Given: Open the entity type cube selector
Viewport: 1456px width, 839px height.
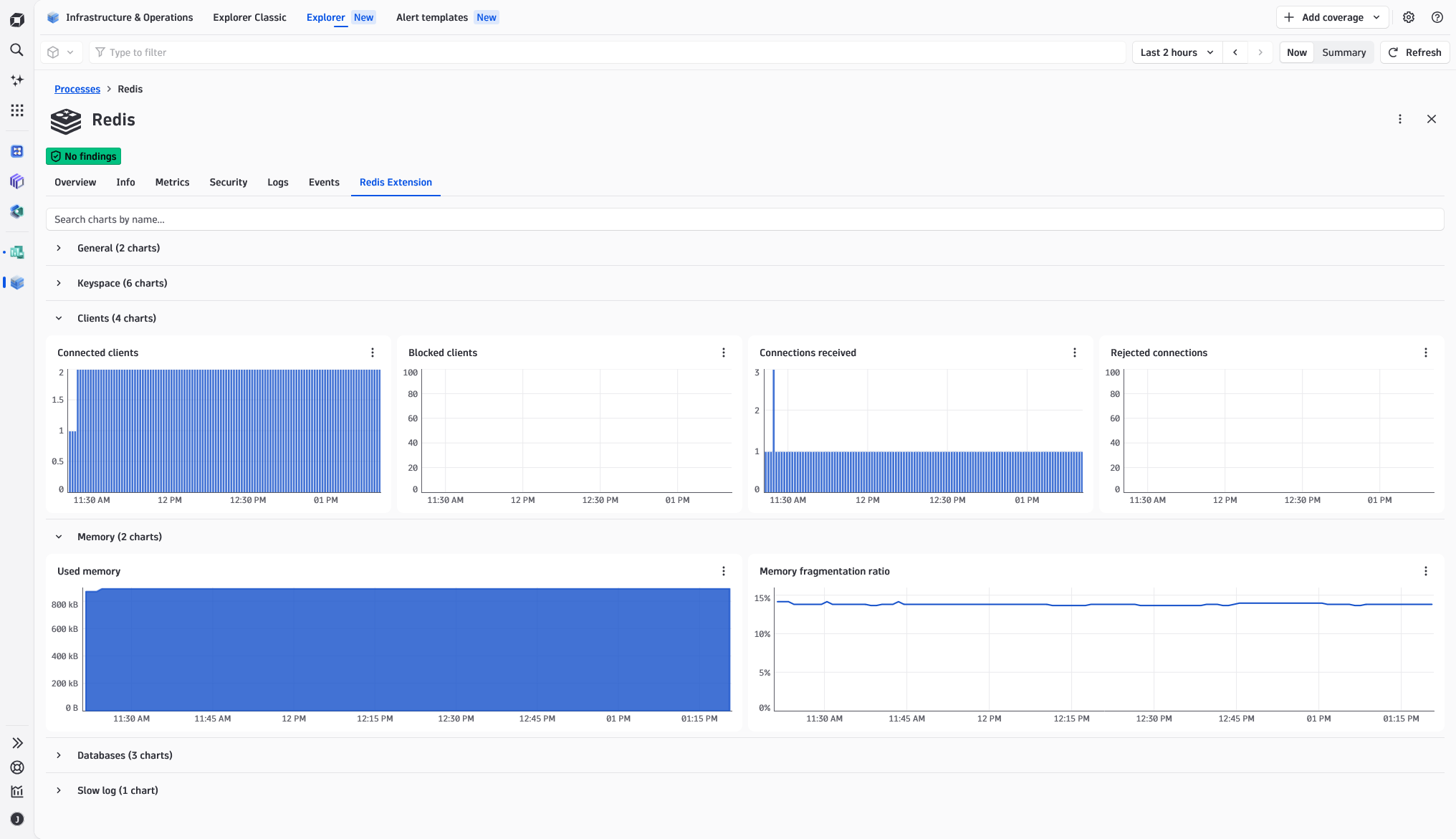Looking at the screenshot, I should point(60,52).
